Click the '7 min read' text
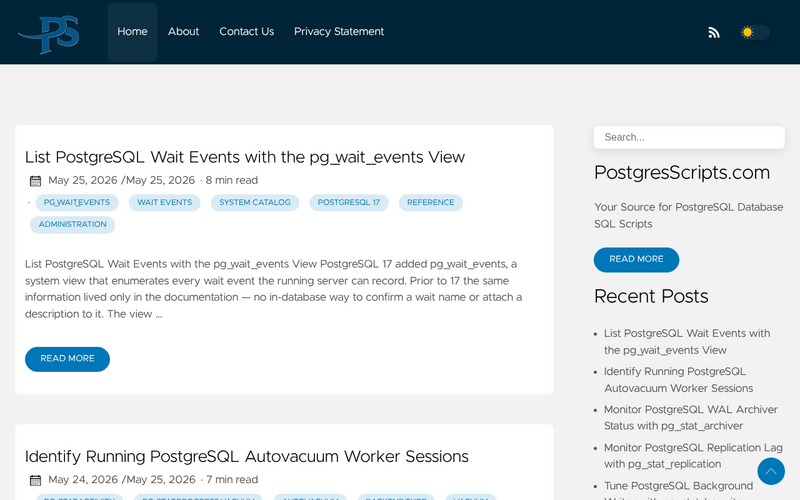800x500 pixels. pos(232,480)
